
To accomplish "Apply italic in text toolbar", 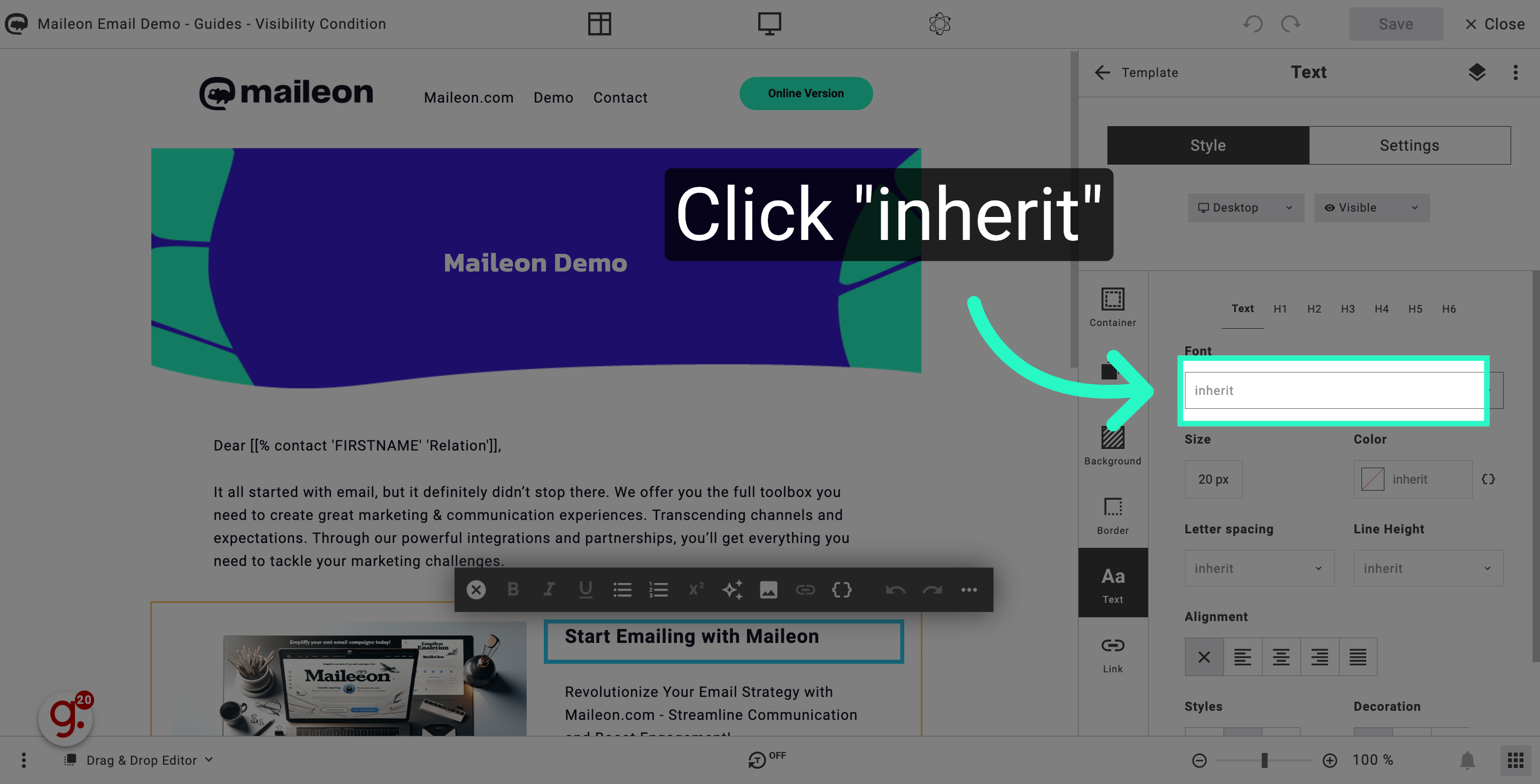I will click(549, 590).
